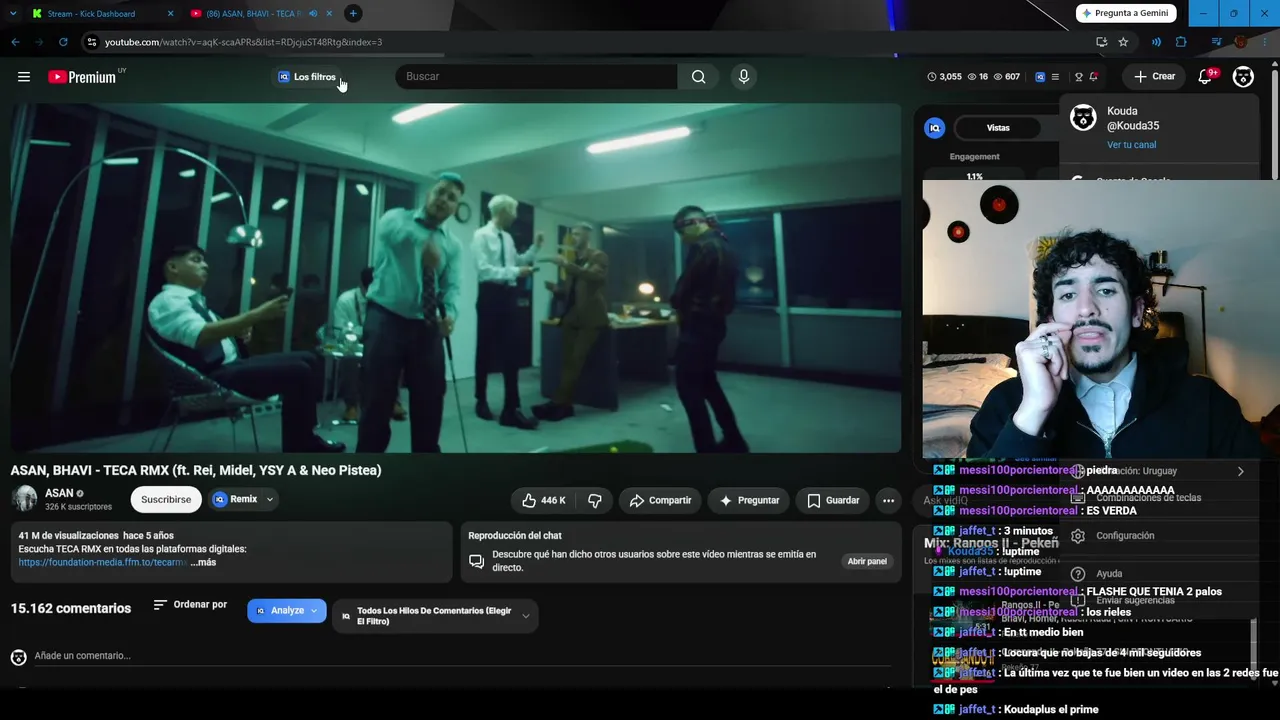Image resolution: width=1280 pixels, height=720 pixels.
Task: Bookmark this page with the star
Action: point(1123,42)
